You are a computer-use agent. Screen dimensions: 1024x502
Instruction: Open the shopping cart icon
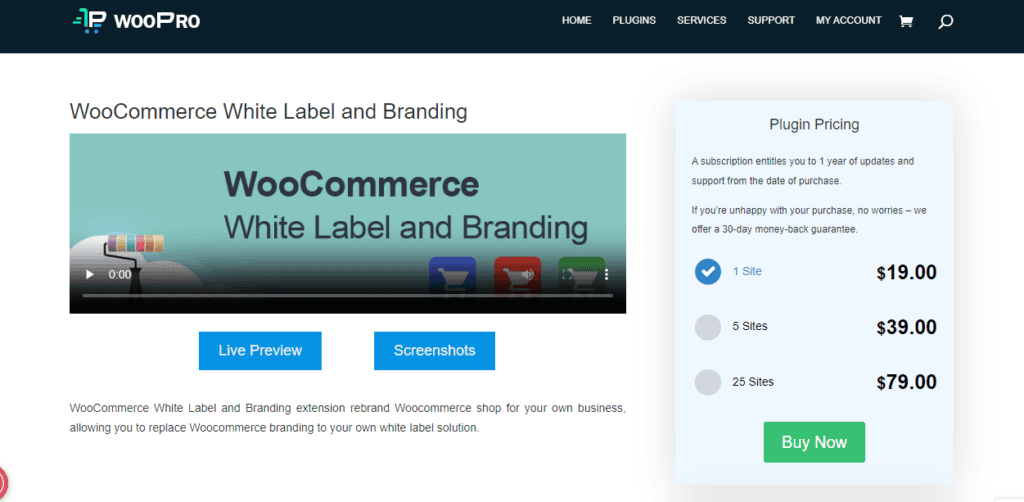[906, 21]
